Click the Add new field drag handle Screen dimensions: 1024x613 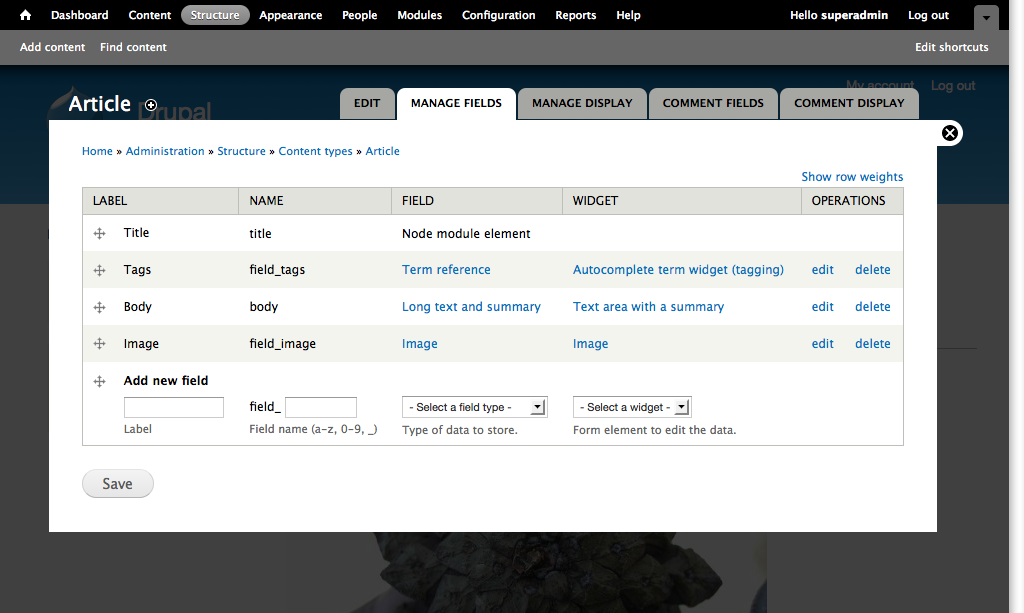[99, 381]
